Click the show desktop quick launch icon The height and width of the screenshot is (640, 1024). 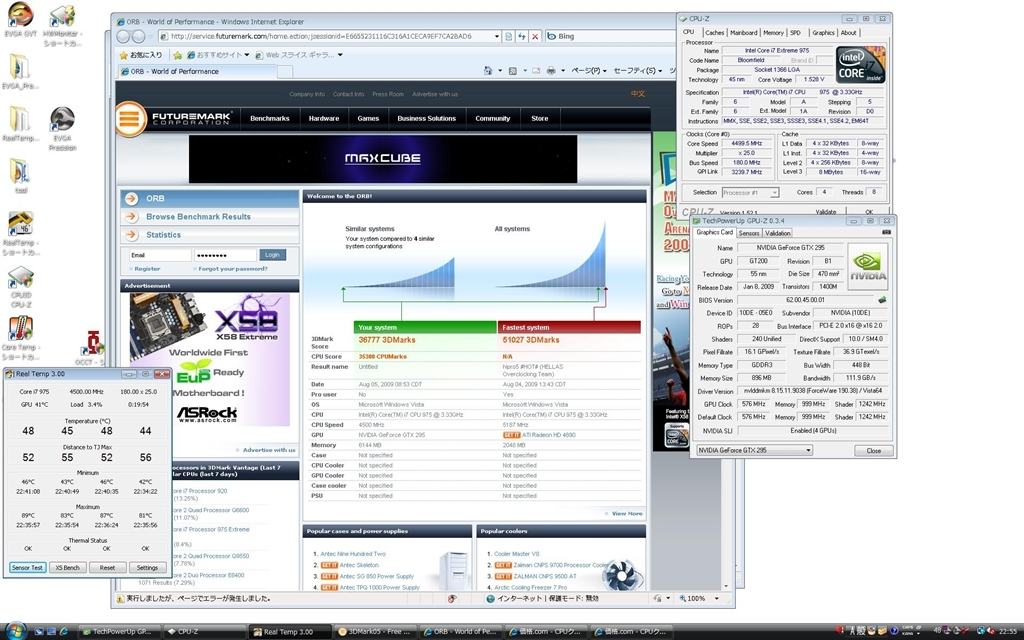coord(39,632)
